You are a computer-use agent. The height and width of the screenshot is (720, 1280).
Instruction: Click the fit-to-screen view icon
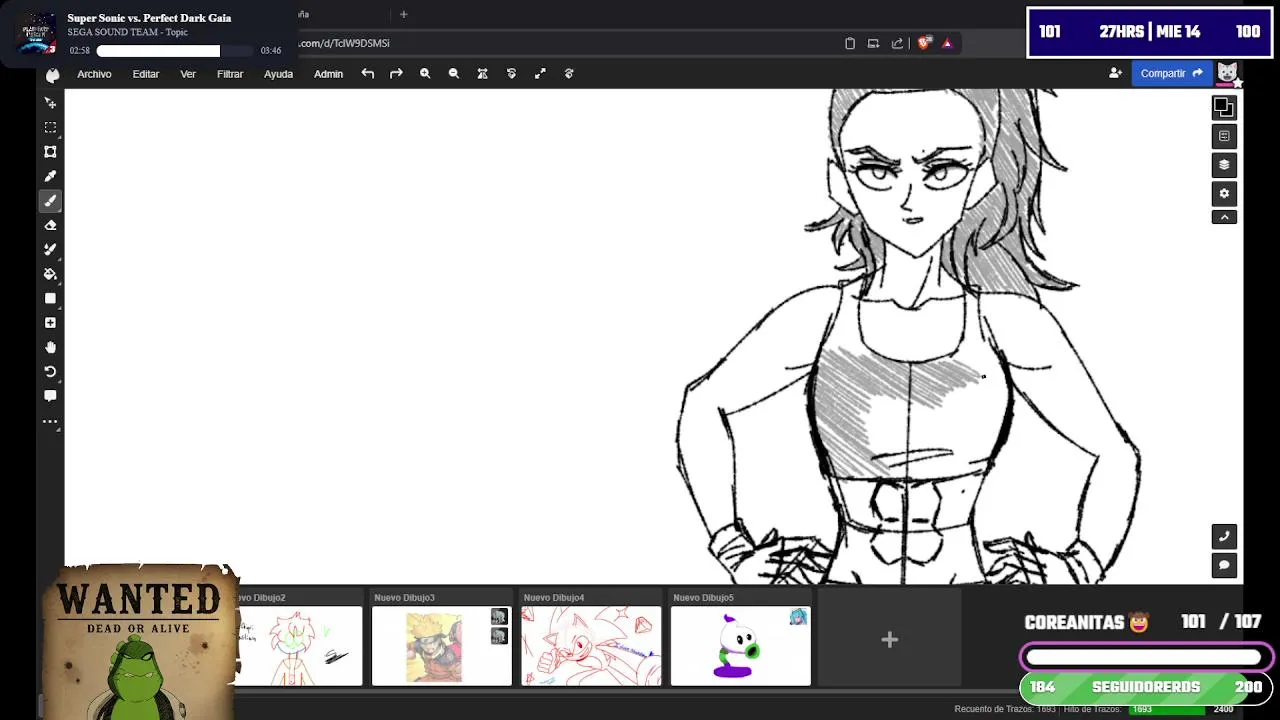[482, 73]
